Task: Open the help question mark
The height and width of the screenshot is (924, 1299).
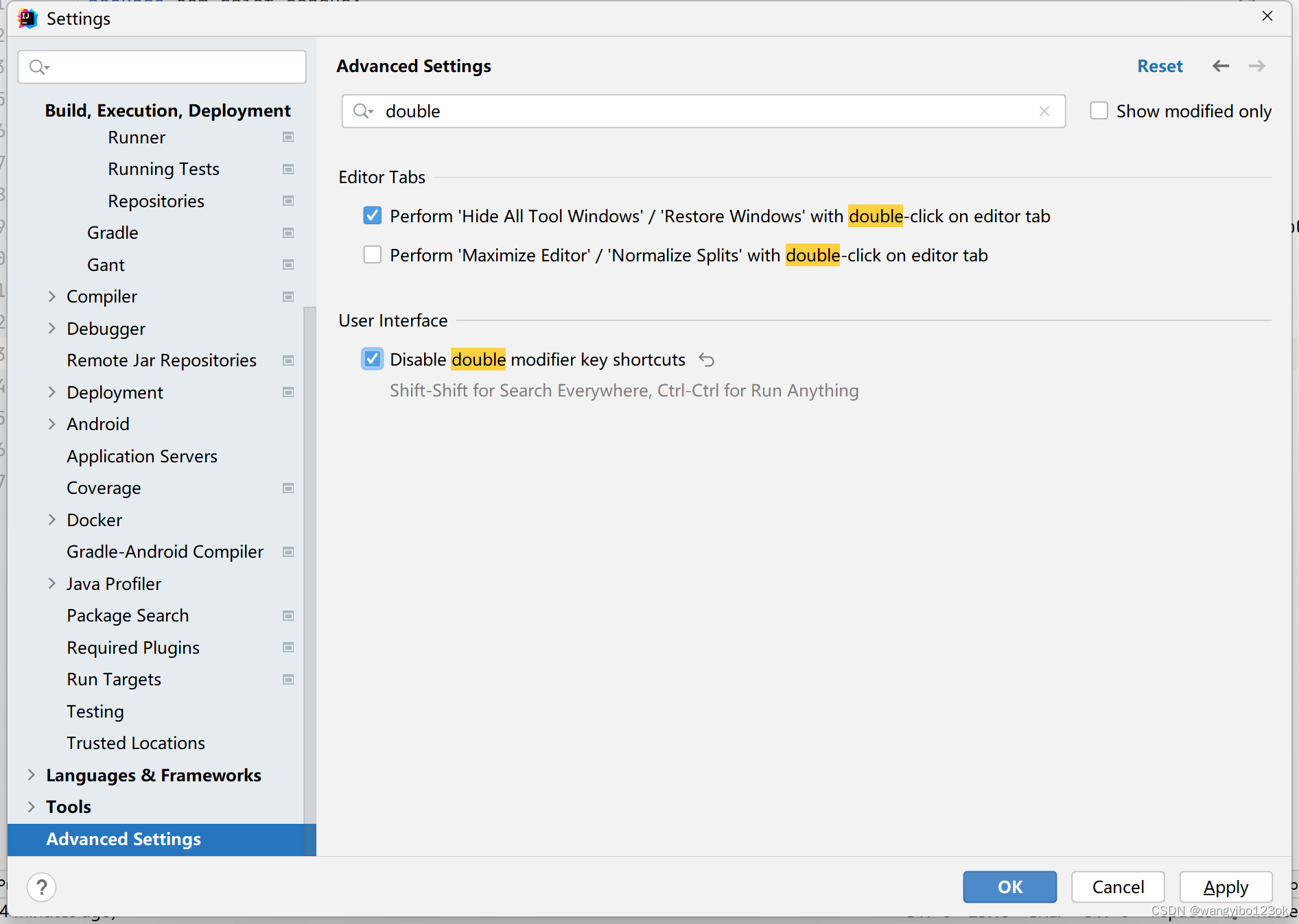Action: pyautogui.click(x=42, y=887)
